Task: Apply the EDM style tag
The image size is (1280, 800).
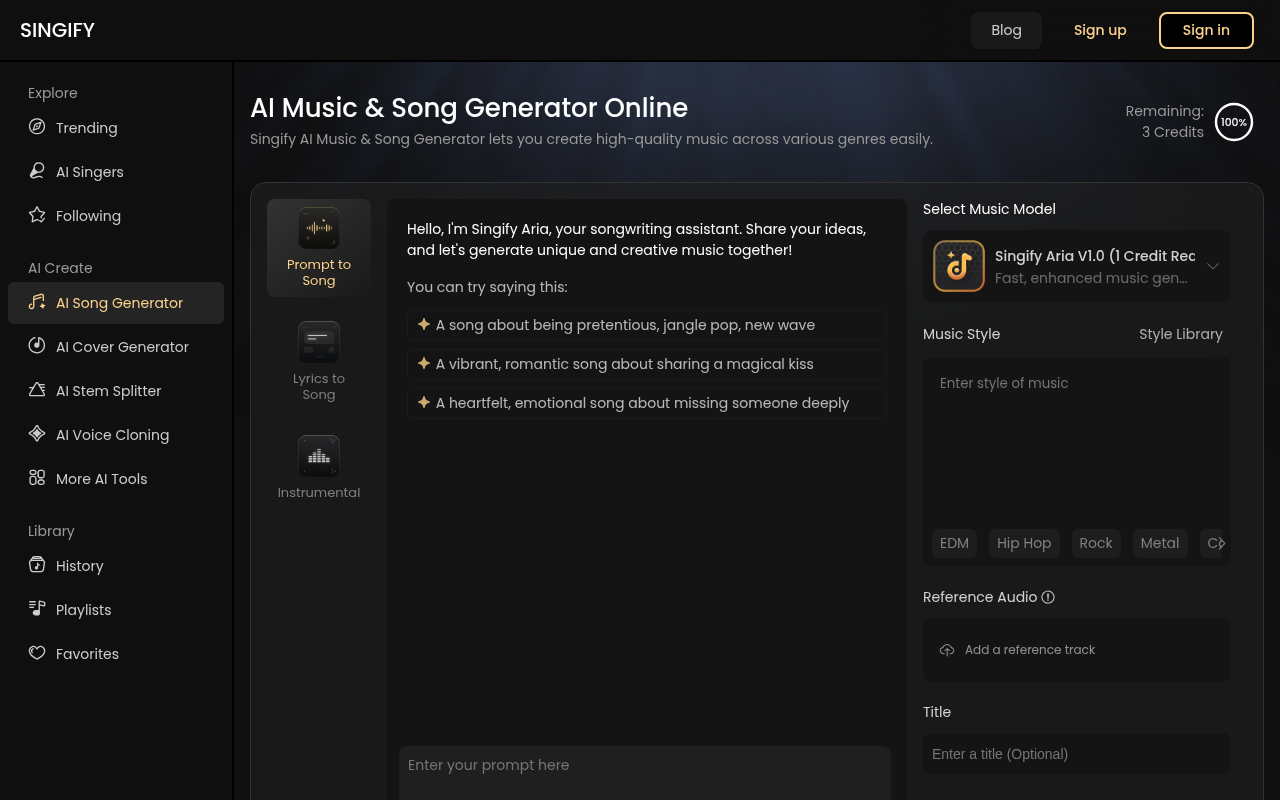Action: click(953, 543)
